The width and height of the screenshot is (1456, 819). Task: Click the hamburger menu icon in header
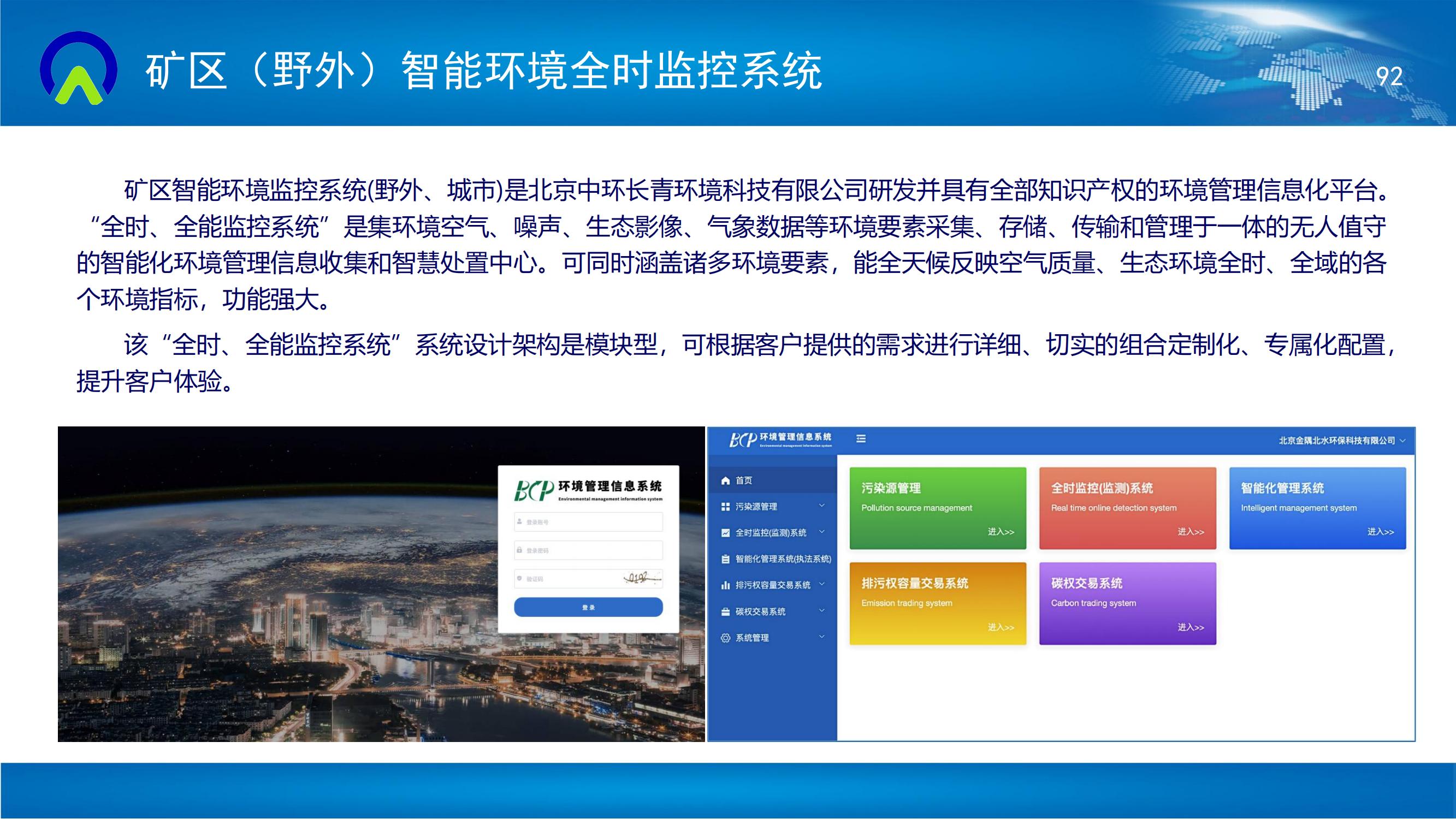tap(861, 438)
